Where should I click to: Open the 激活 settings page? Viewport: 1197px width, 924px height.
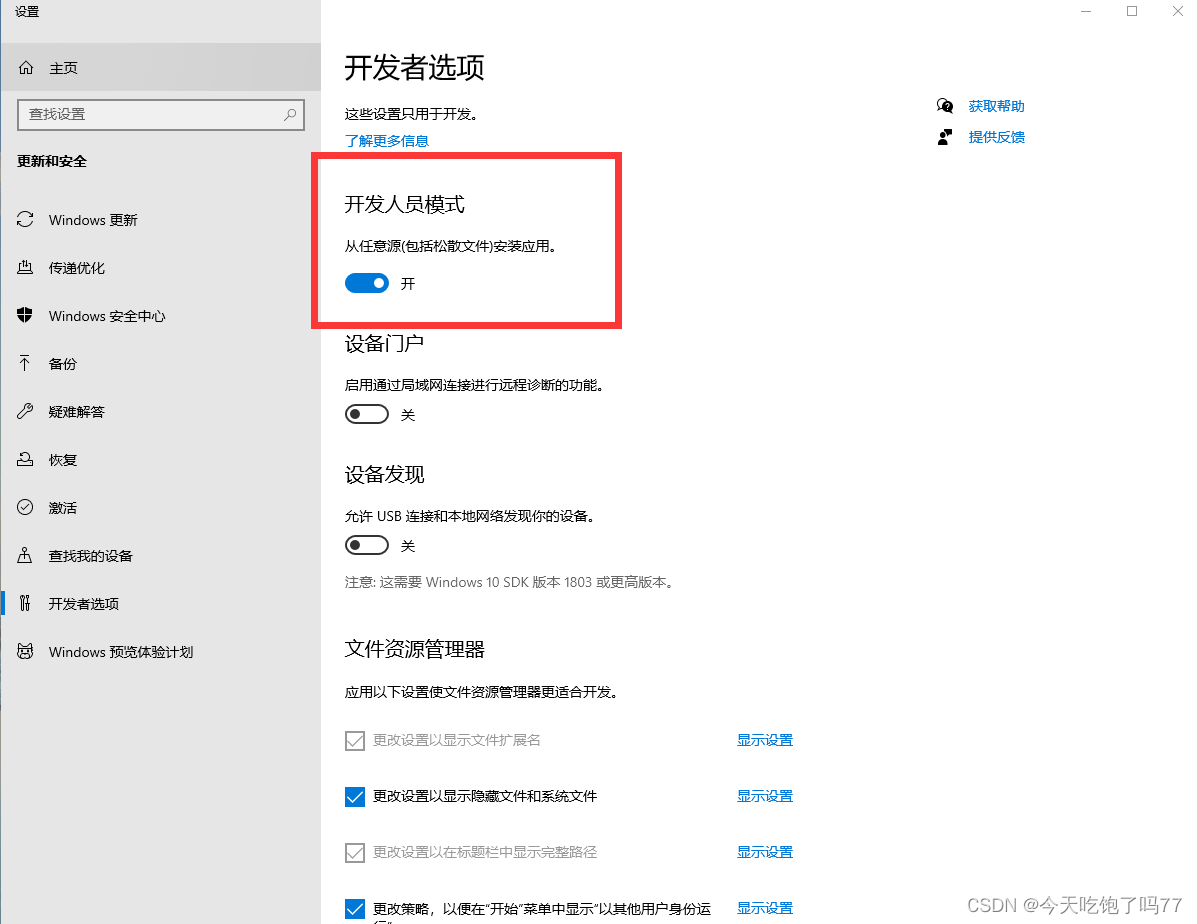63,507
